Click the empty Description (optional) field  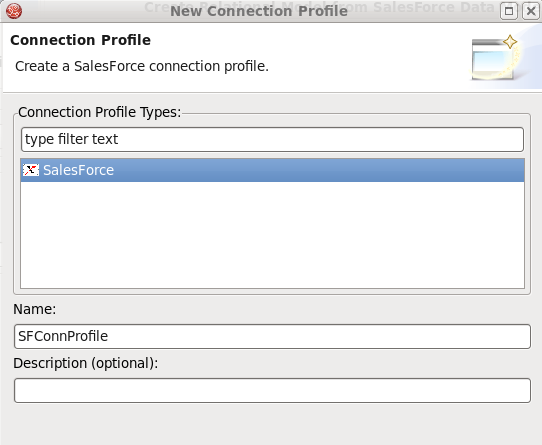272,390
